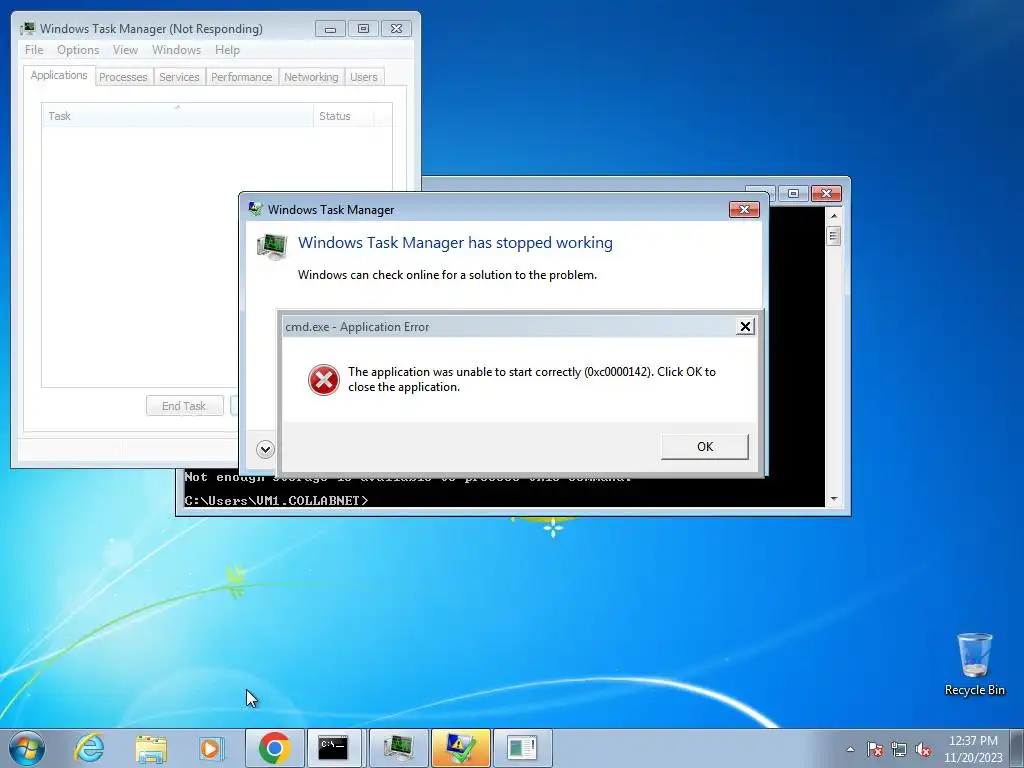1024x768 pixels.
Task: Click the muted volume tray icon
Action: tap(923, 749)
